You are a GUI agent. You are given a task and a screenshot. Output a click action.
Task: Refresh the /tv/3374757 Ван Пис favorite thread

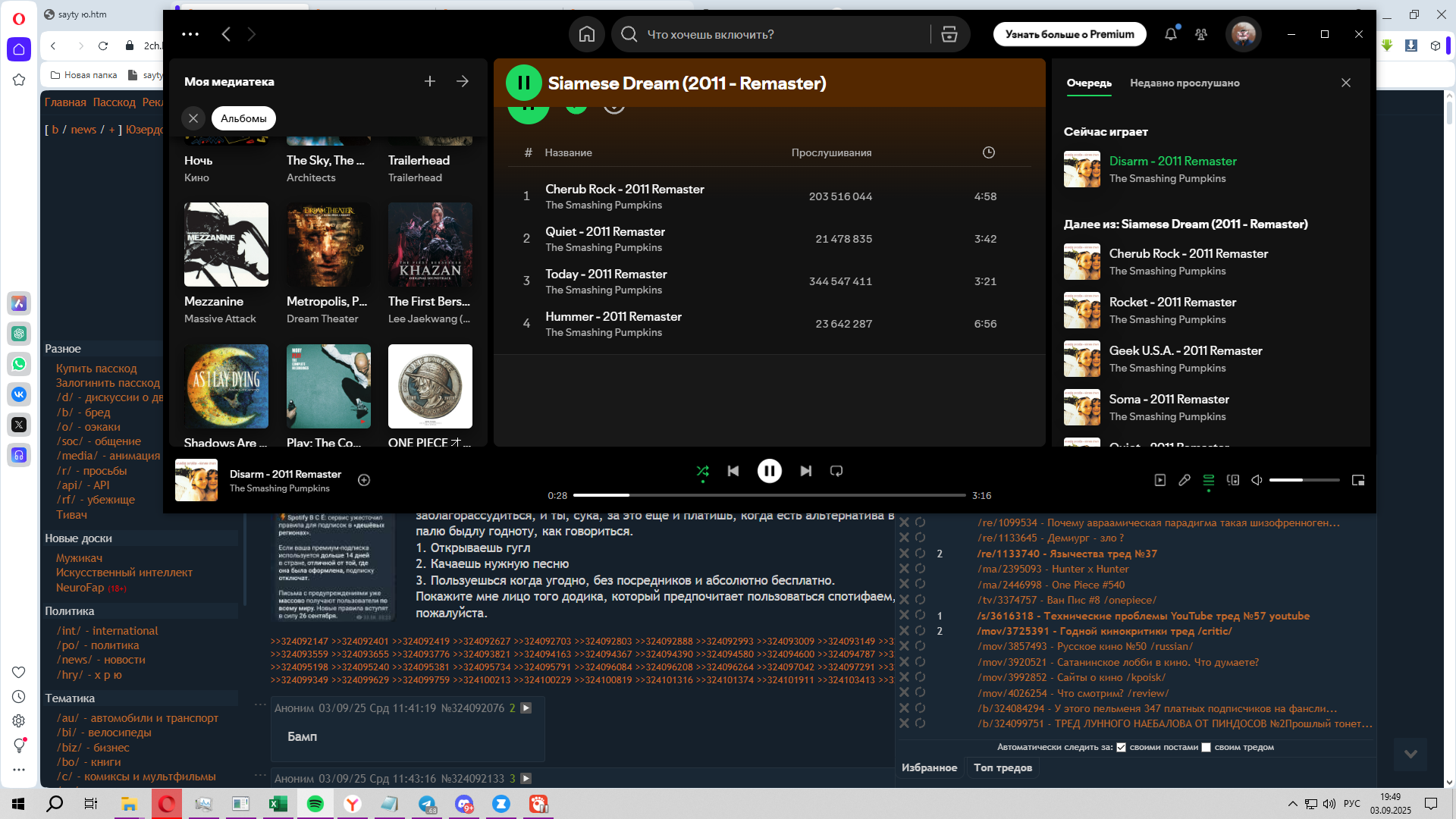[920, 600]
